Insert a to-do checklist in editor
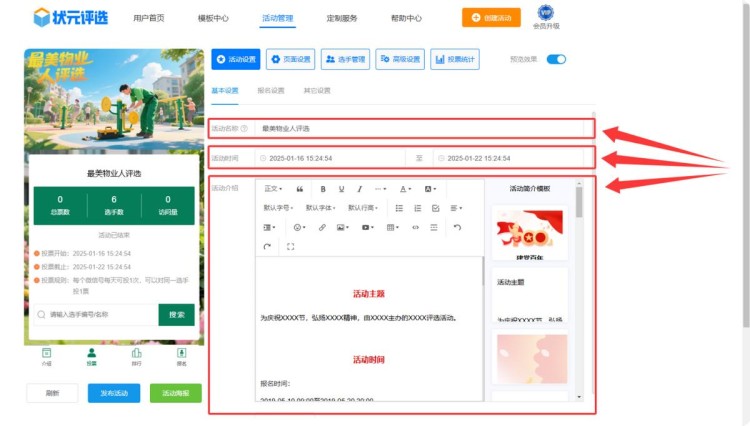 coord(435,208)
